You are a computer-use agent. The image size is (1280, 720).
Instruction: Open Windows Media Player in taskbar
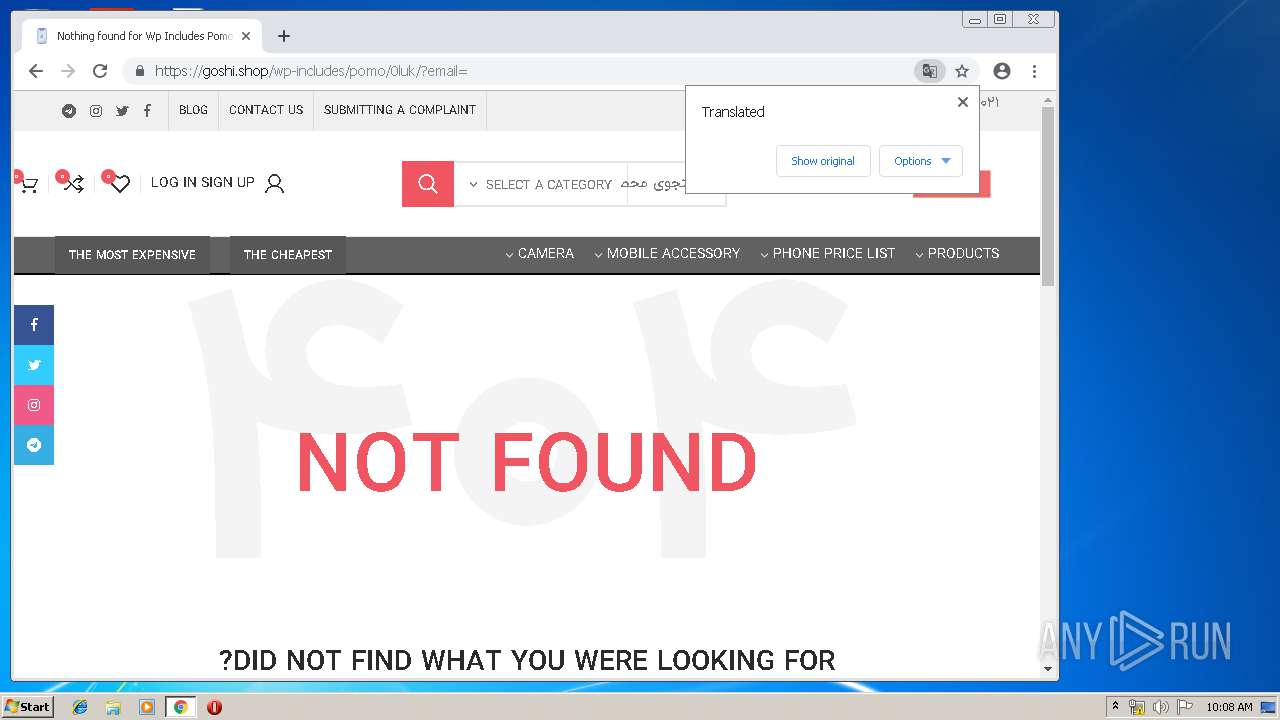147,707
